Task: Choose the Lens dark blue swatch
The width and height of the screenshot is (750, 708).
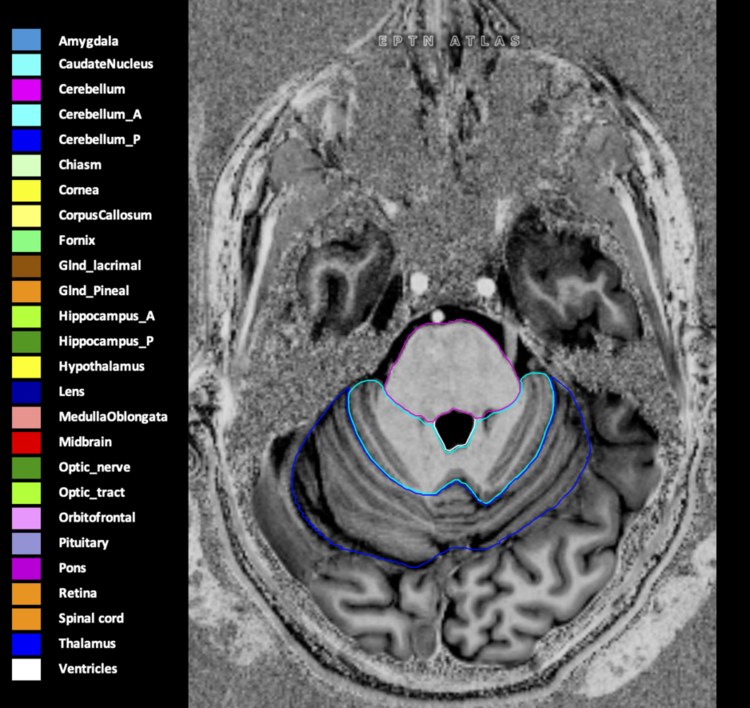Action: 26,392
